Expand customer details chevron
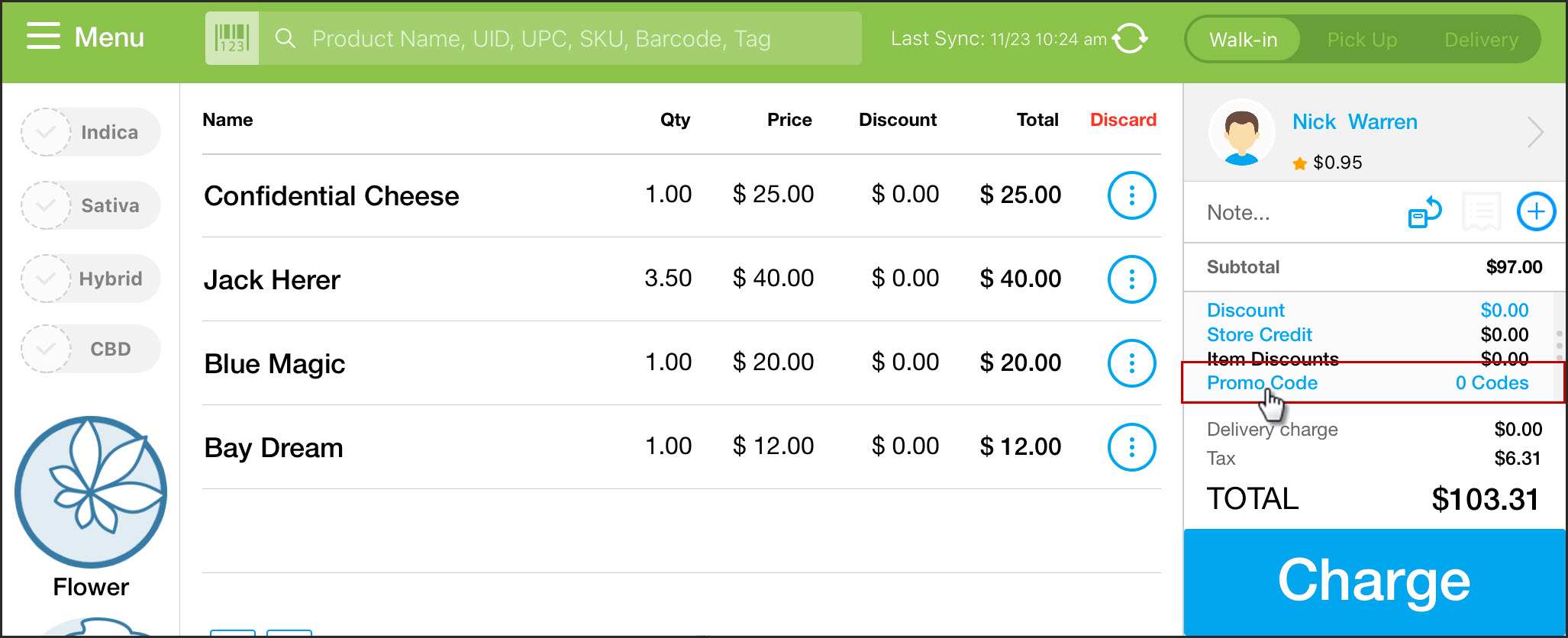Screen dimensions: 1568x638 pyautogui.click(x=1535, y=133)
